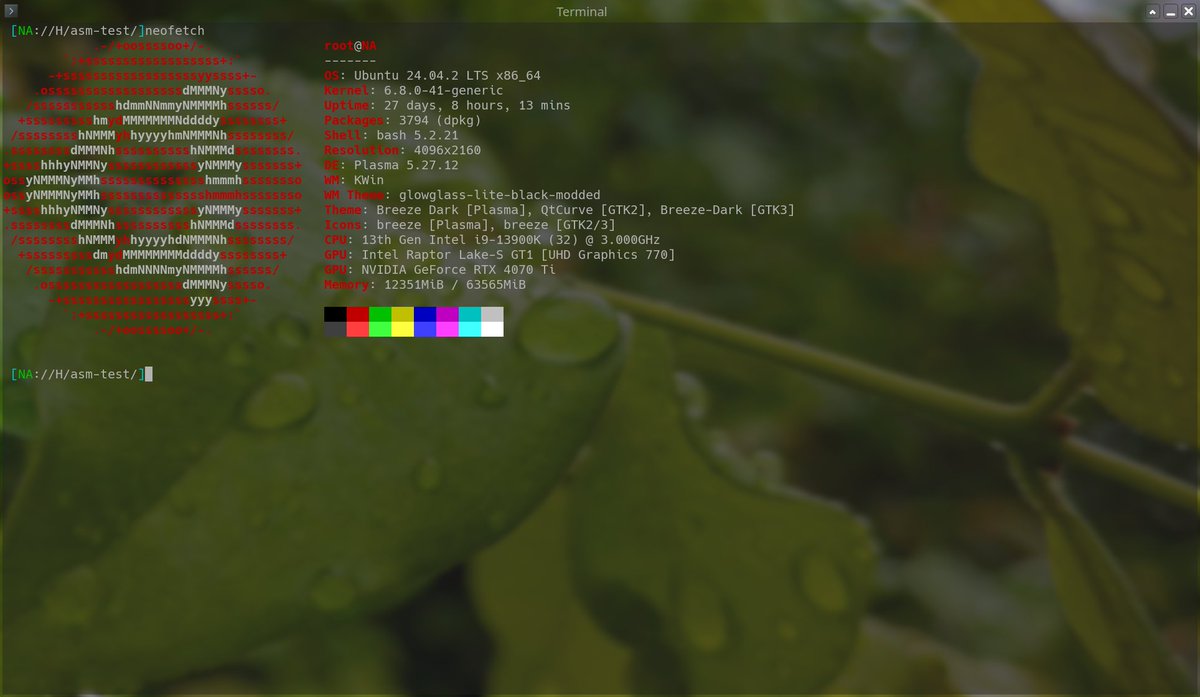Click the bright magenta palette block
1200x697 pixels.
[447, 329]
